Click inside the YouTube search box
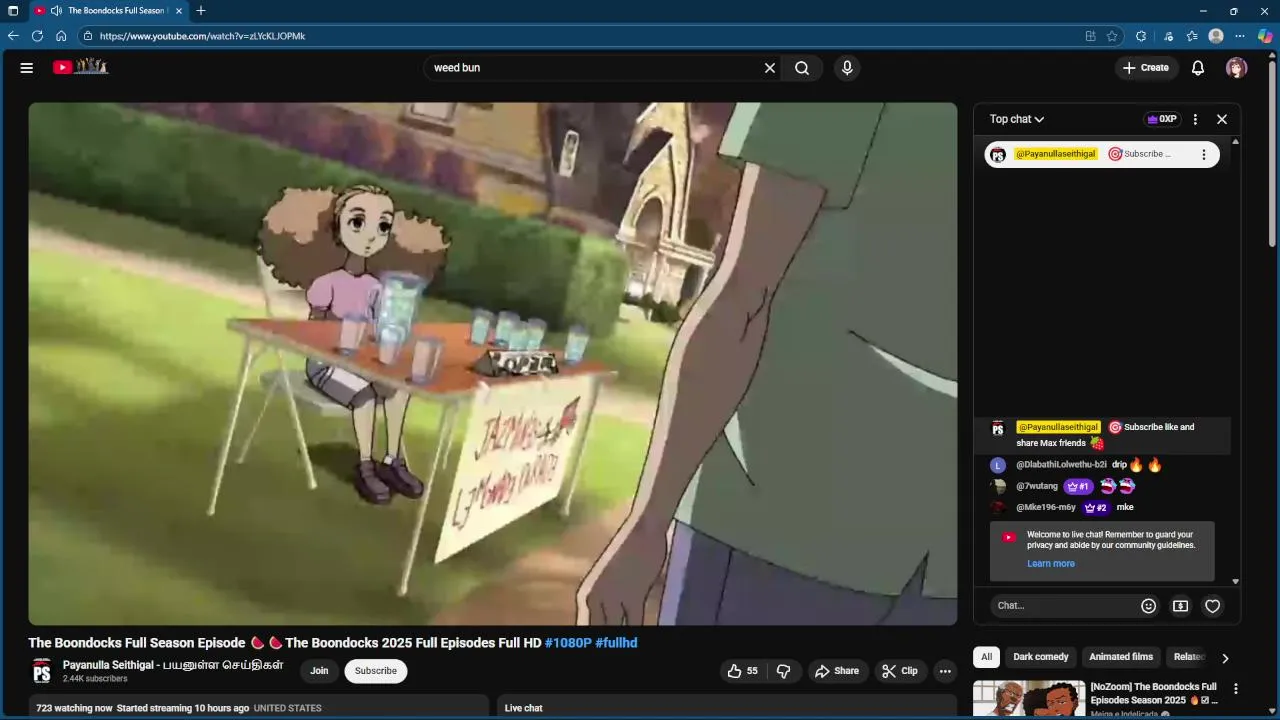 click(595, 68)
